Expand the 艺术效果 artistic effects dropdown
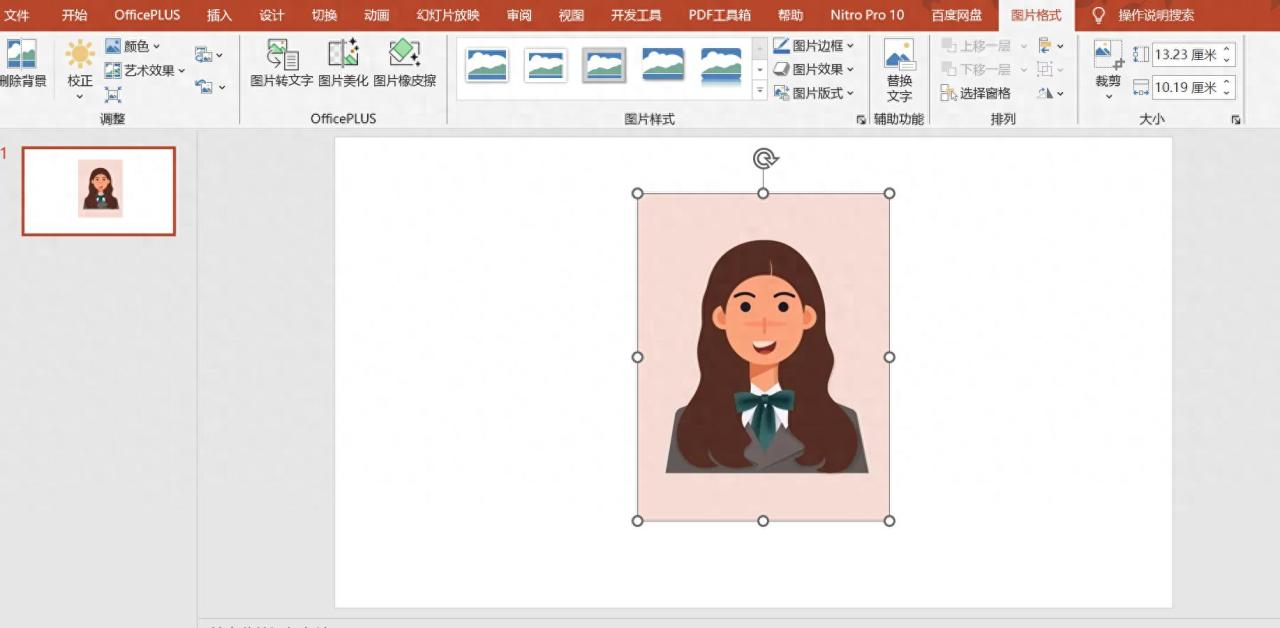 click(145, 70)
